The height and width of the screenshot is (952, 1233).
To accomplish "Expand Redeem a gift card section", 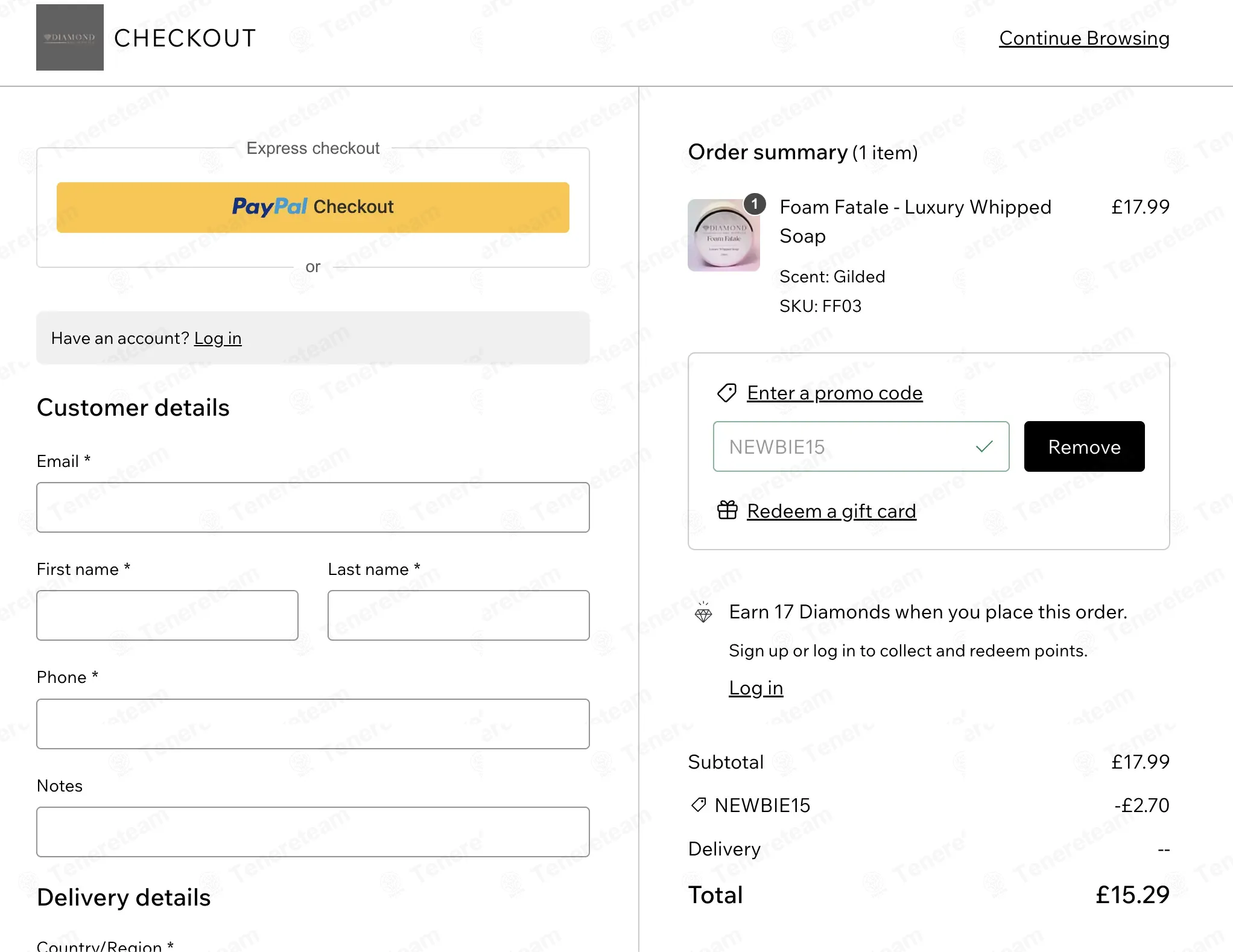I will (x=831, y=511).
